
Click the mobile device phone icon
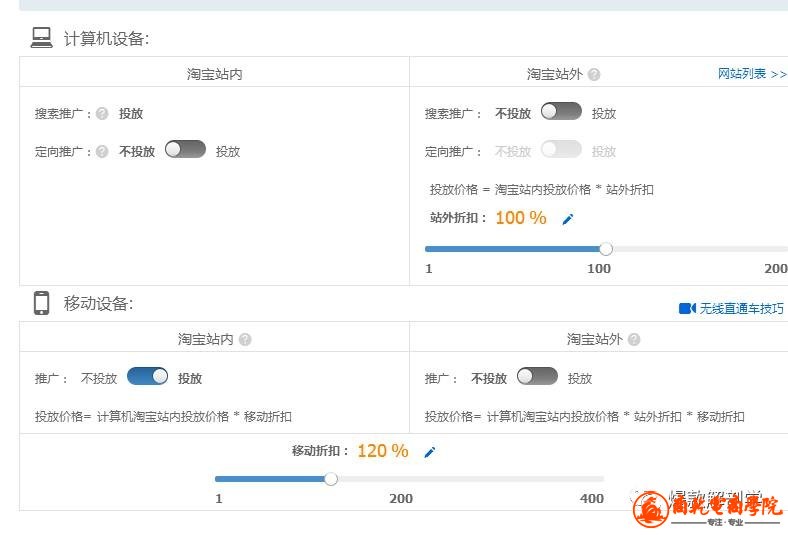click(41, 303)
